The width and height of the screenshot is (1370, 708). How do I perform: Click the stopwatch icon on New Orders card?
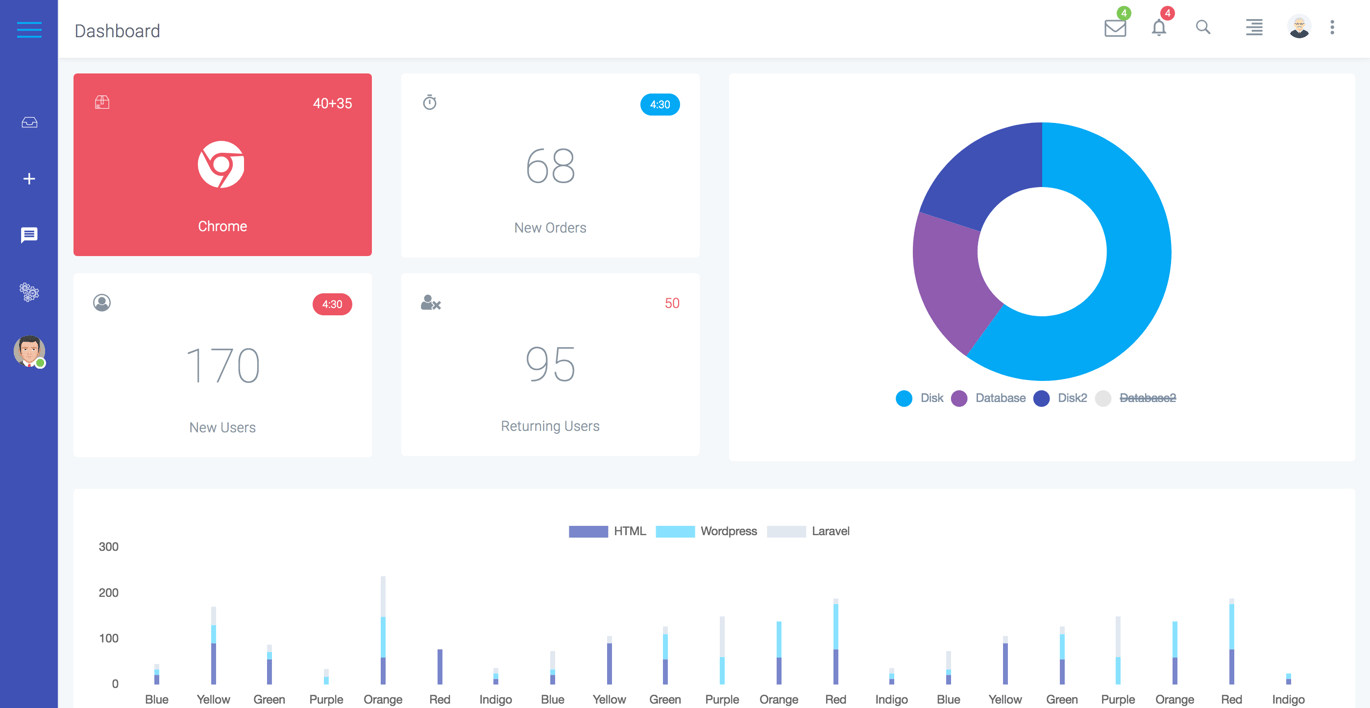pos(430,102)
